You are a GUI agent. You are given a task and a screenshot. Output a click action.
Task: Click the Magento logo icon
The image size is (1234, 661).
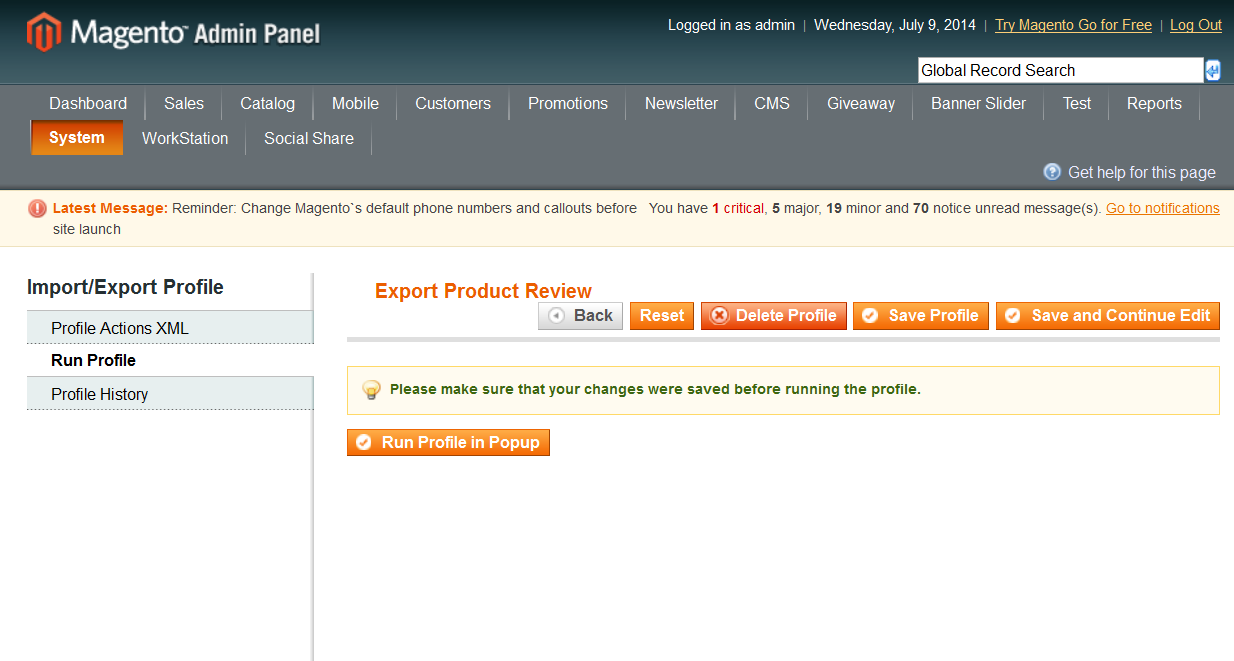pyautogui.click(x=44, y=32)
